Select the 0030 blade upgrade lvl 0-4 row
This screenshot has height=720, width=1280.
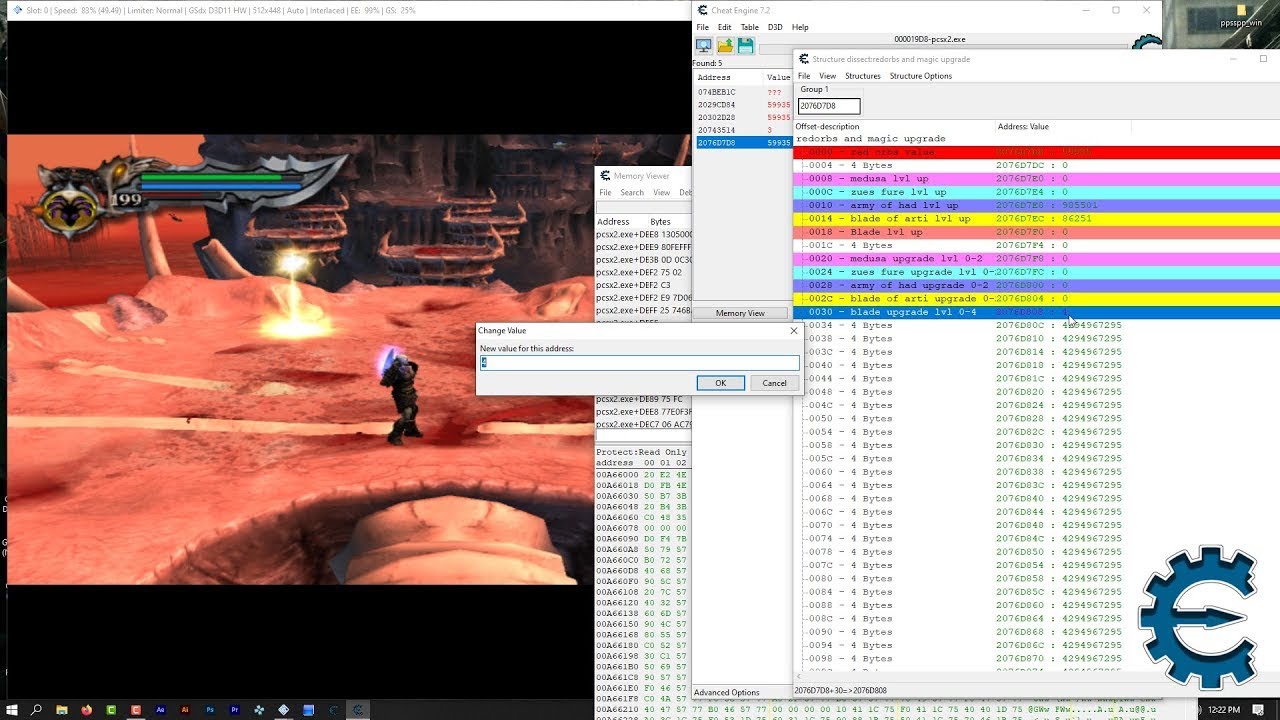point(1037,312)
